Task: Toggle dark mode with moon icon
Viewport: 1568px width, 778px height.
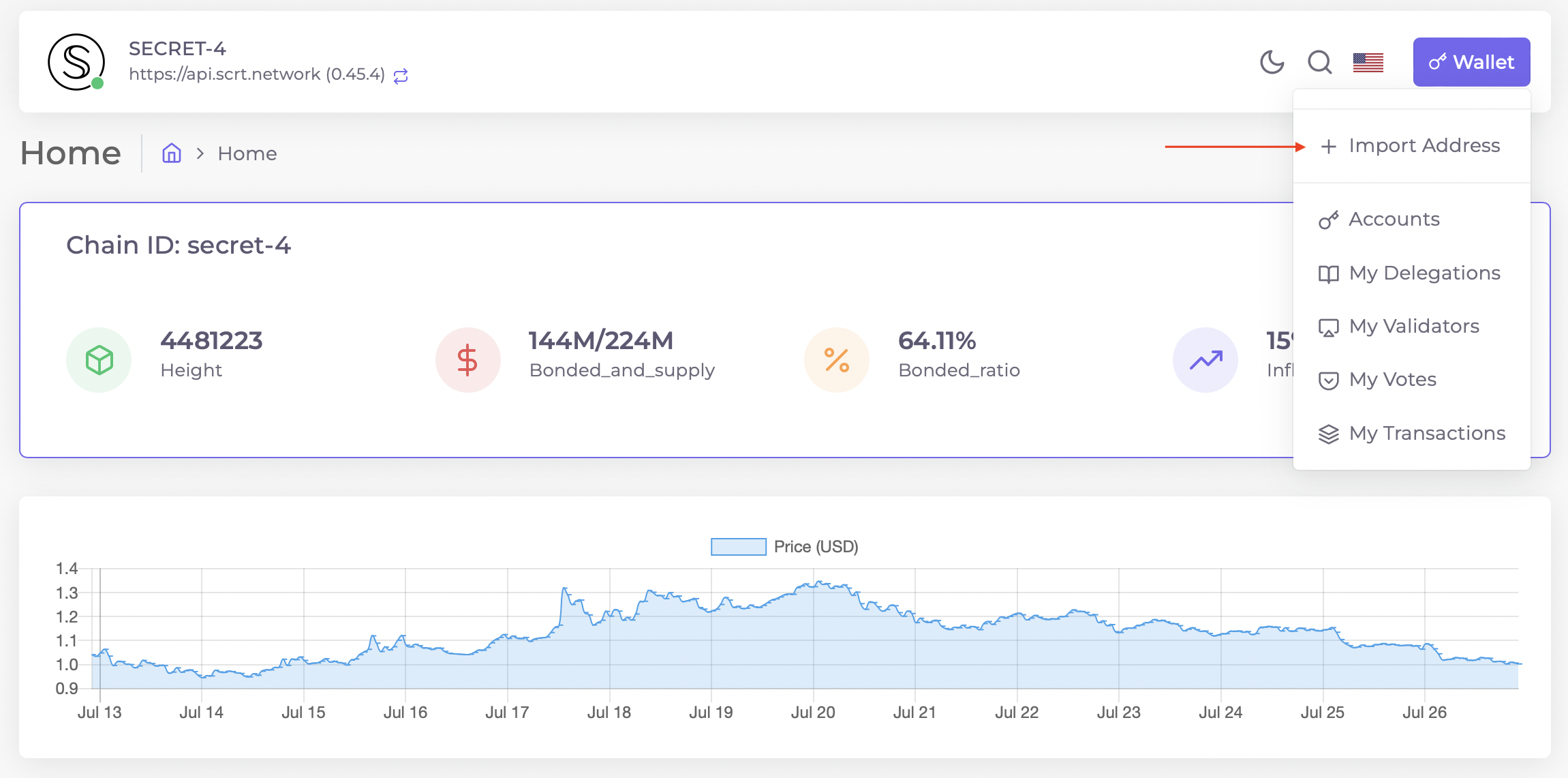Action: click(1272, 62)
